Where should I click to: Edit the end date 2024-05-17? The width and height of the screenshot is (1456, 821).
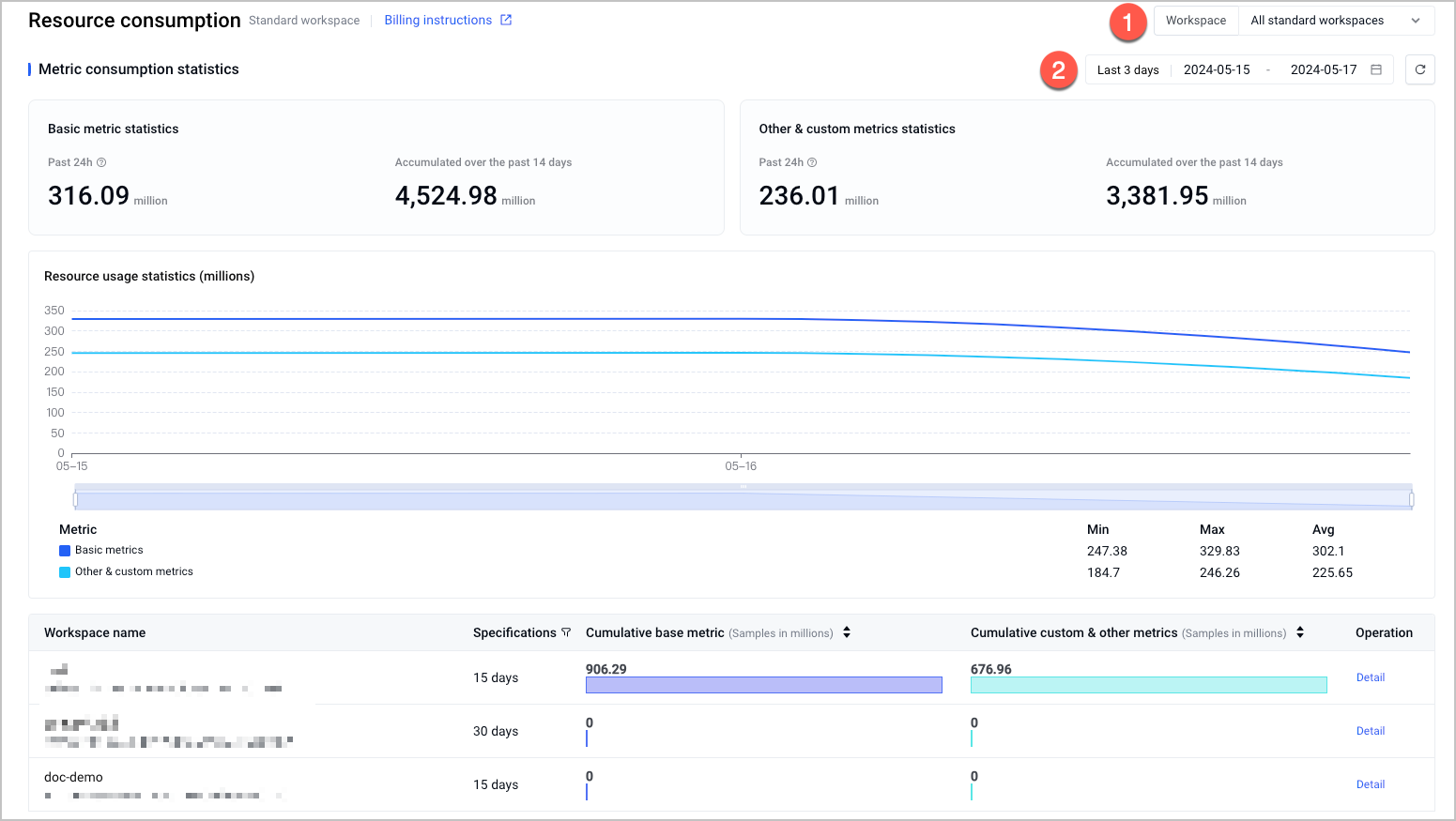pyautogui.click(x=1324, y=70)
